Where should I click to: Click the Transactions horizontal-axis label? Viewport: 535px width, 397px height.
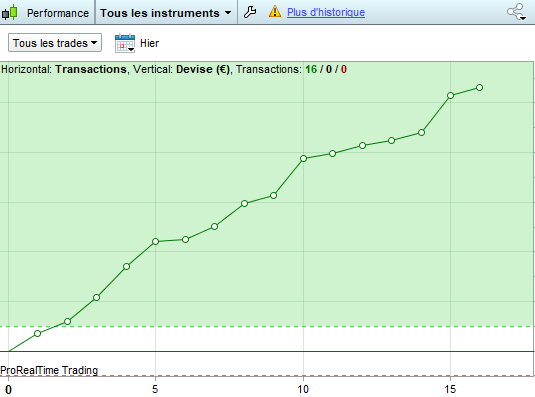[x=91, y=69]
